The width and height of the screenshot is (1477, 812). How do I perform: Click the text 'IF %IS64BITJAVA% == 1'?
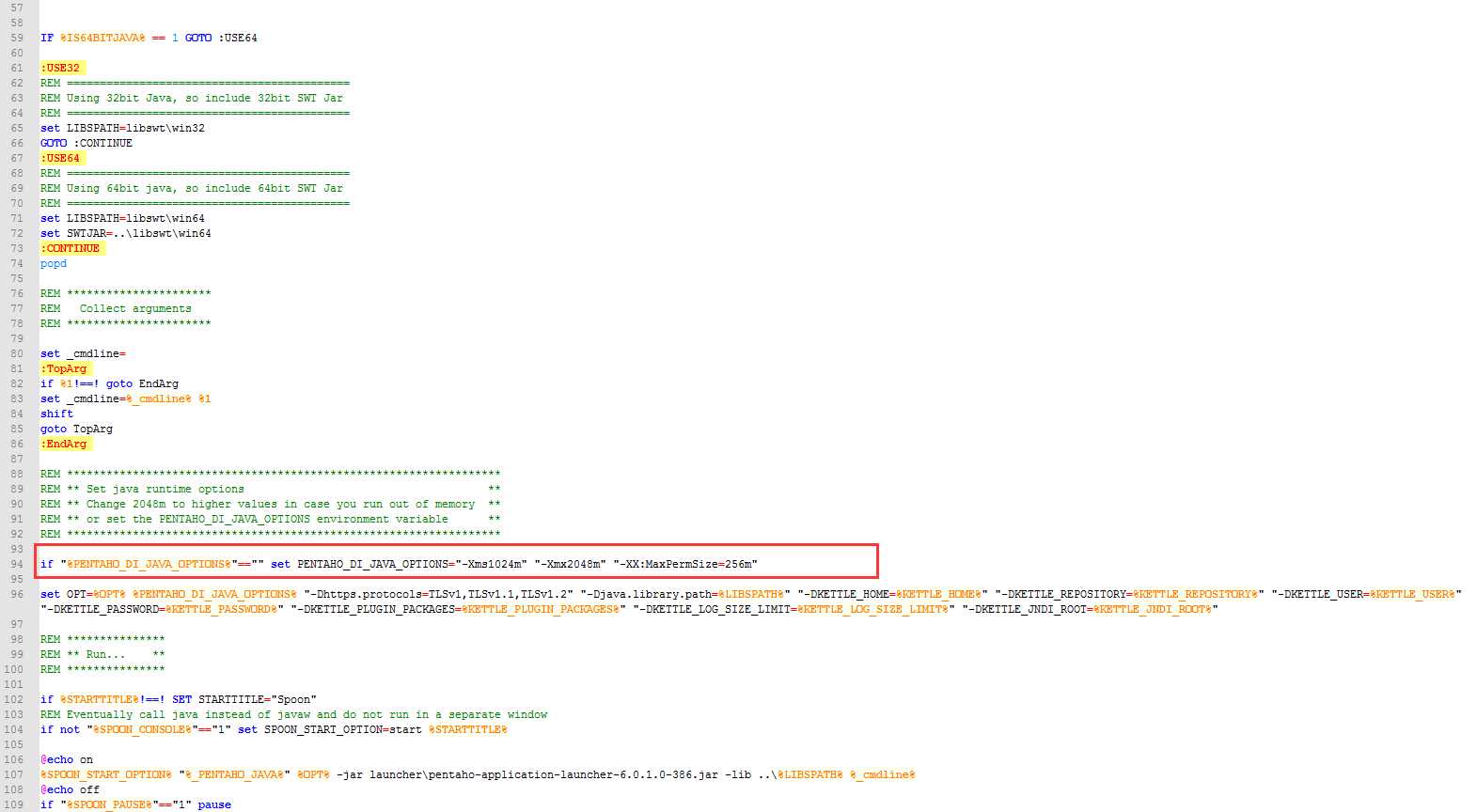[x=109, y=38]
